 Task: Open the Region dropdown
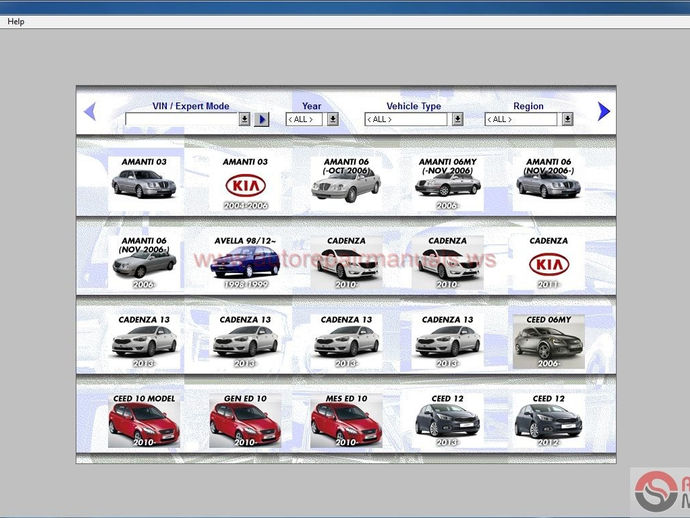tap(567, 119)
